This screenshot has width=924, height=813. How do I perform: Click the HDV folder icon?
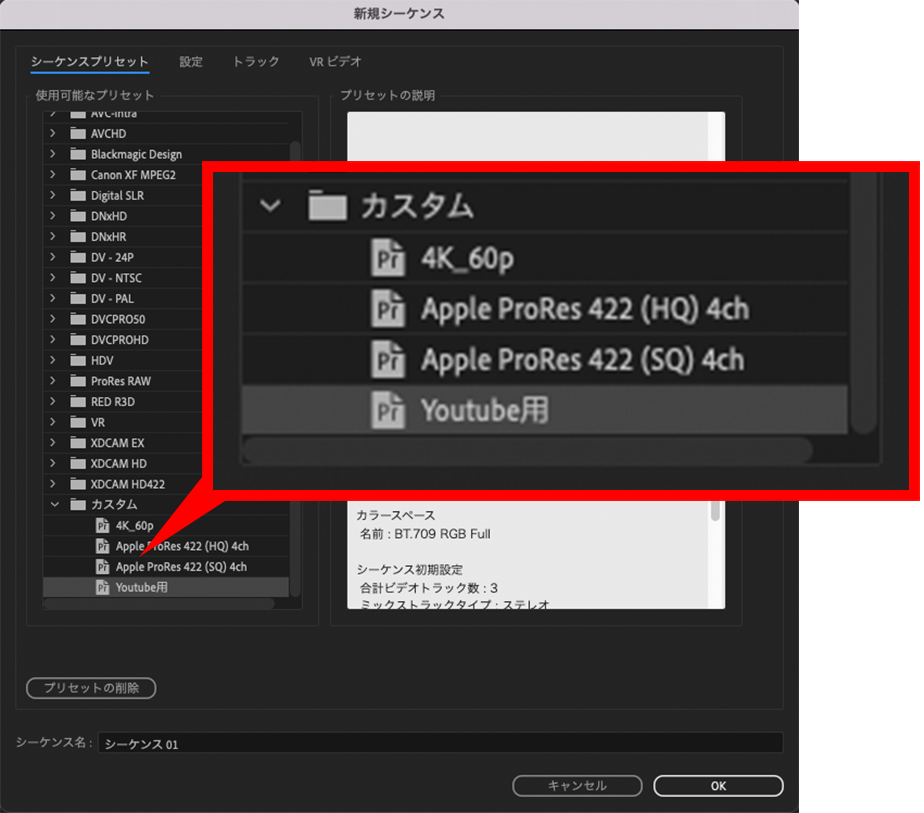point(78,361)
